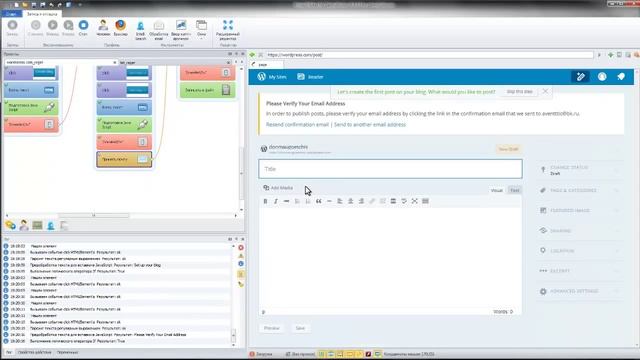
Task: Open the WordPress user profile avatar icon
Action: tap(602, 76)
